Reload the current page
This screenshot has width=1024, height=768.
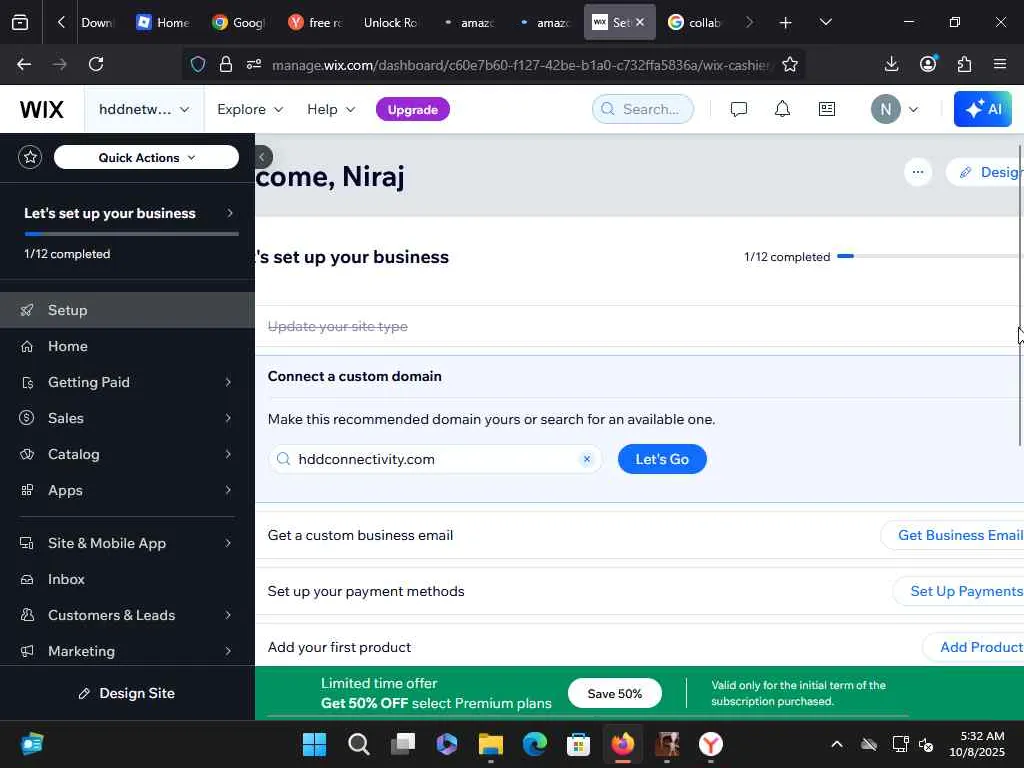[x=96, y=64]
